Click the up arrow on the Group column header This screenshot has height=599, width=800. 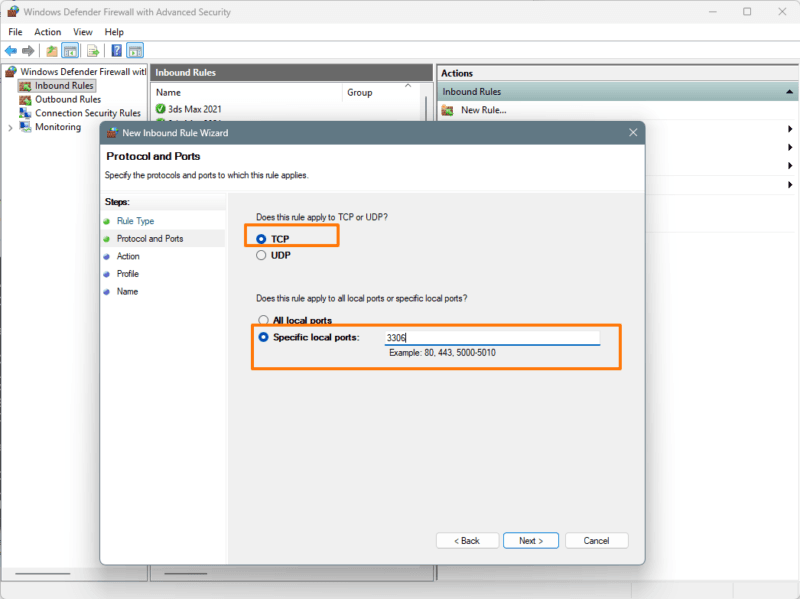click(408, 86)
